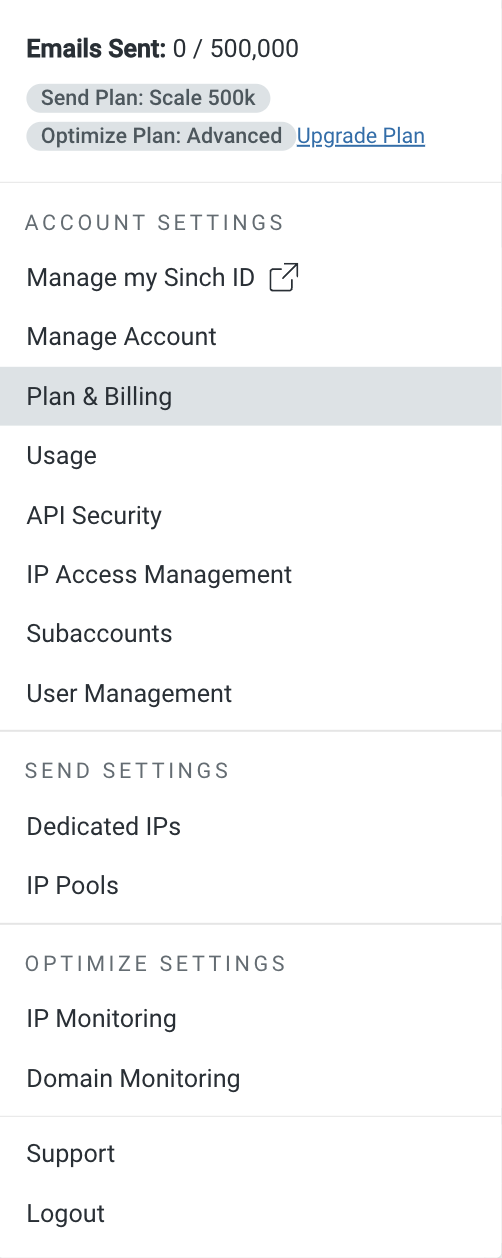Viewport: 502px width, 1258px height.
Task: Select IP Pools
Action: click(x=251, y=886)
